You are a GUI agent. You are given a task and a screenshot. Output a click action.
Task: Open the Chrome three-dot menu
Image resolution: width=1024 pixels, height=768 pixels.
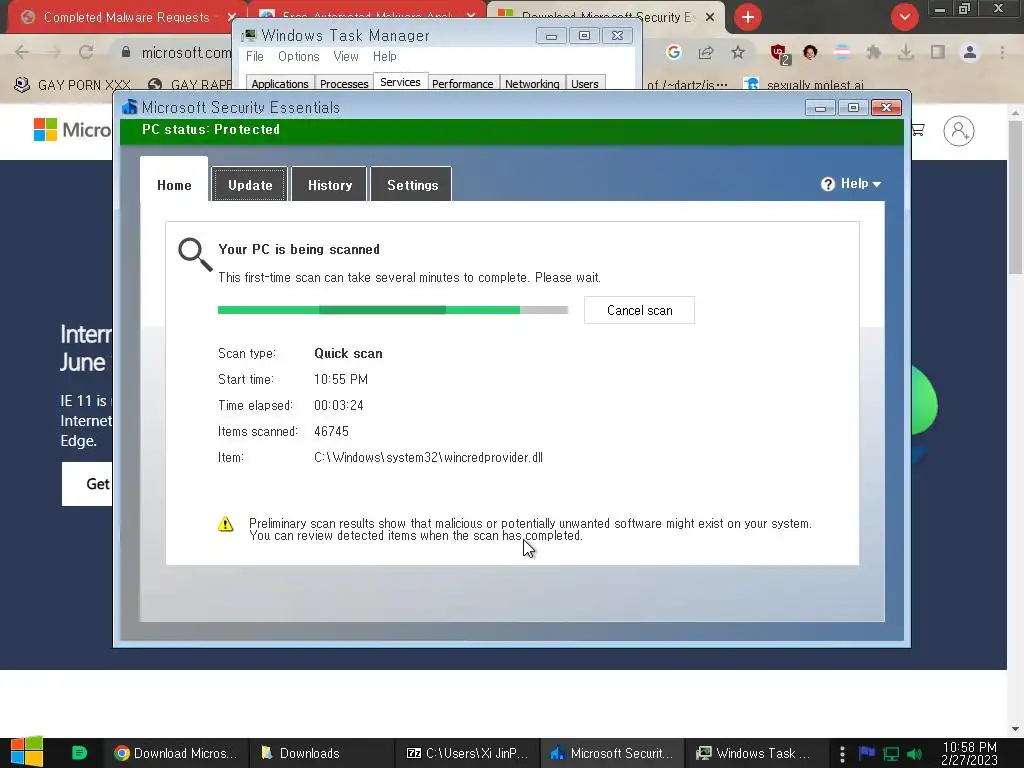[x=1002, y=52]
